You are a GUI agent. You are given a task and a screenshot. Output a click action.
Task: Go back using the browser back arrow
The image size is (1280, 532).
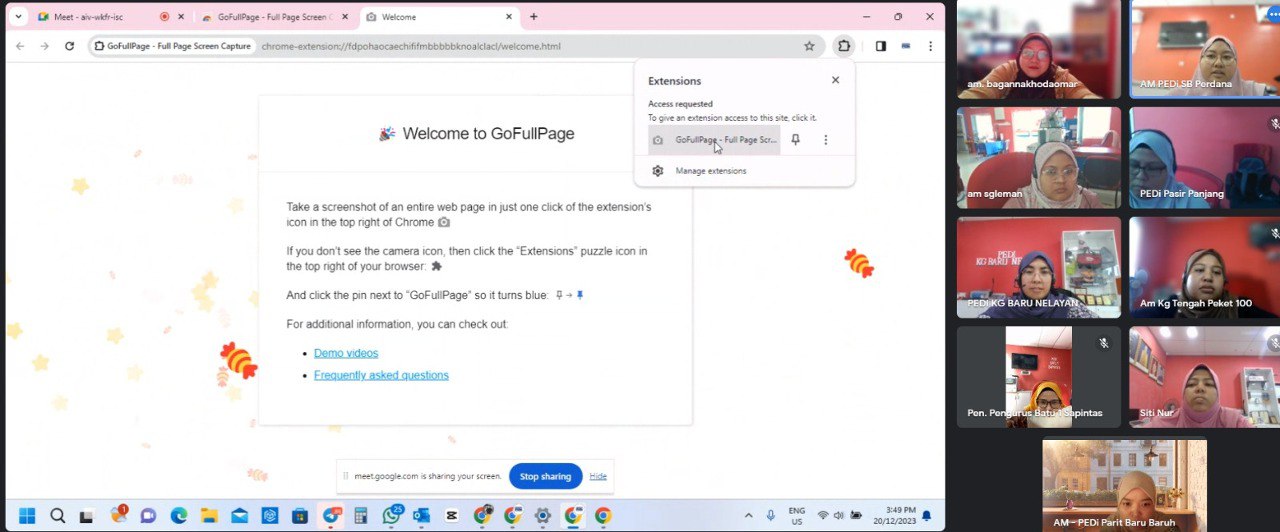pos(20,46)
